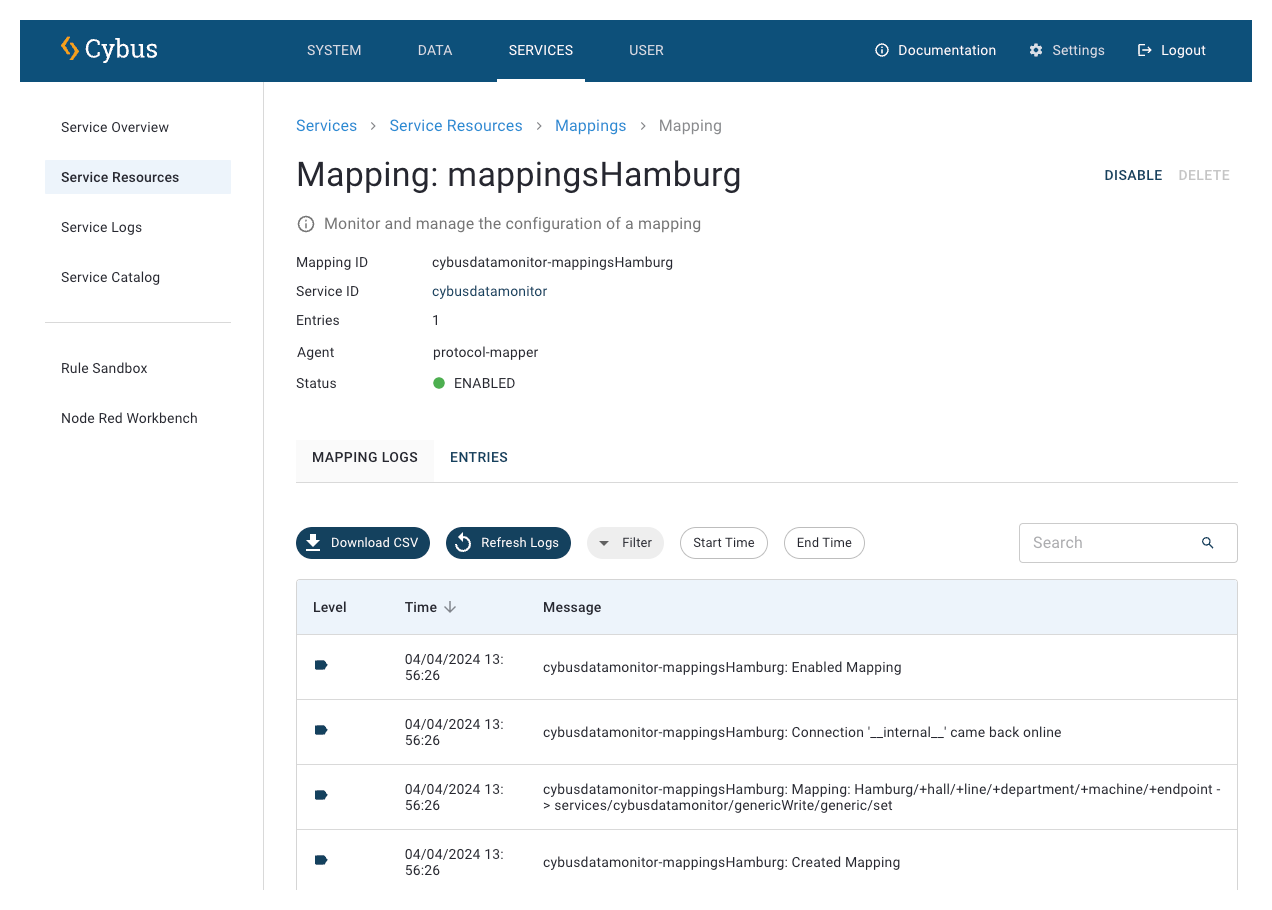This screenshot has width=1272, height=910.
Task: Click log level icon for Enabled Mapping row
Action: coord(321,665)
